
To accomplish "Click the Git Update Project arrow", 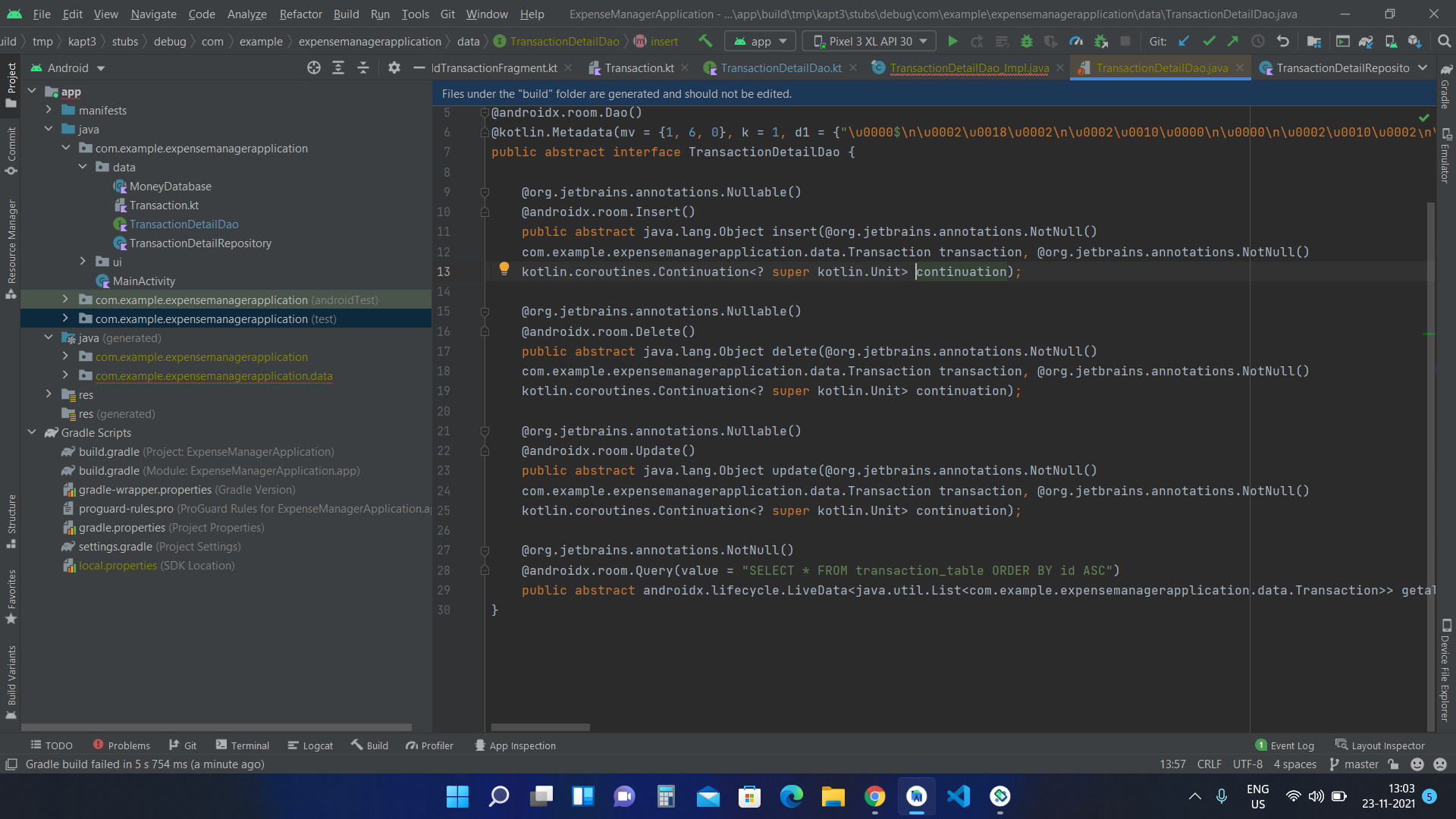I will [x=1184, y=41].
